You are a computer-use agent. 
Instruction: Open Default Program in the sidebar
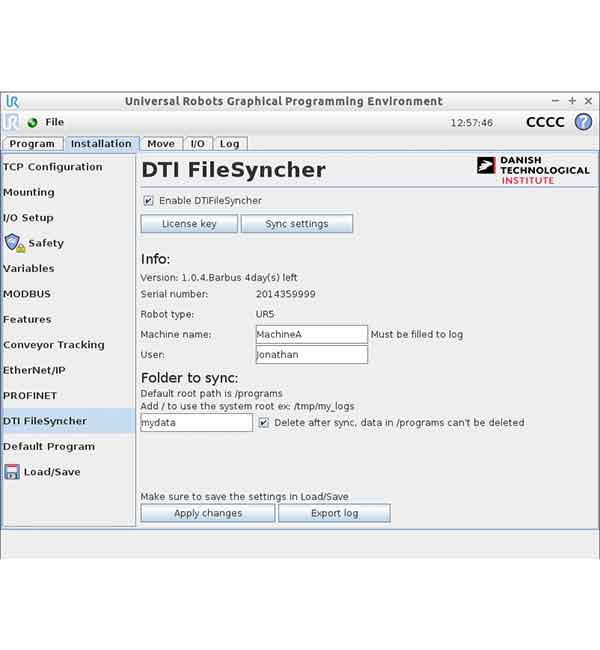(x=68, y=446)
